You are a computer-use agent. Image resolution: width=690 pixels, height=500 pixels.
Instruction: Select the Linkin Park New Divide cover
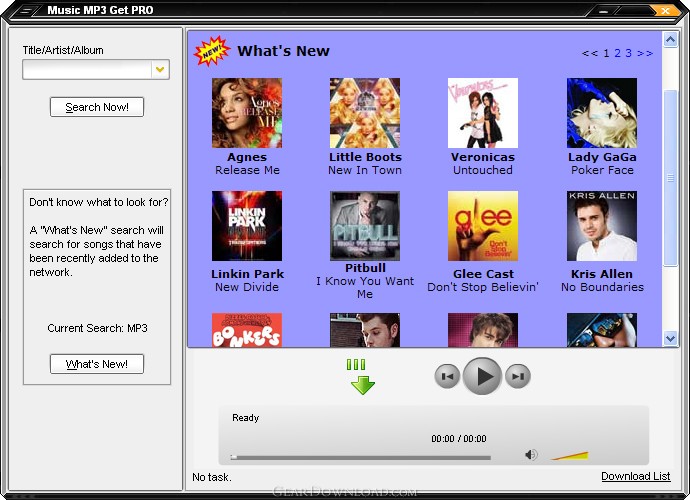pyautogui.click(x=247, y=226)
